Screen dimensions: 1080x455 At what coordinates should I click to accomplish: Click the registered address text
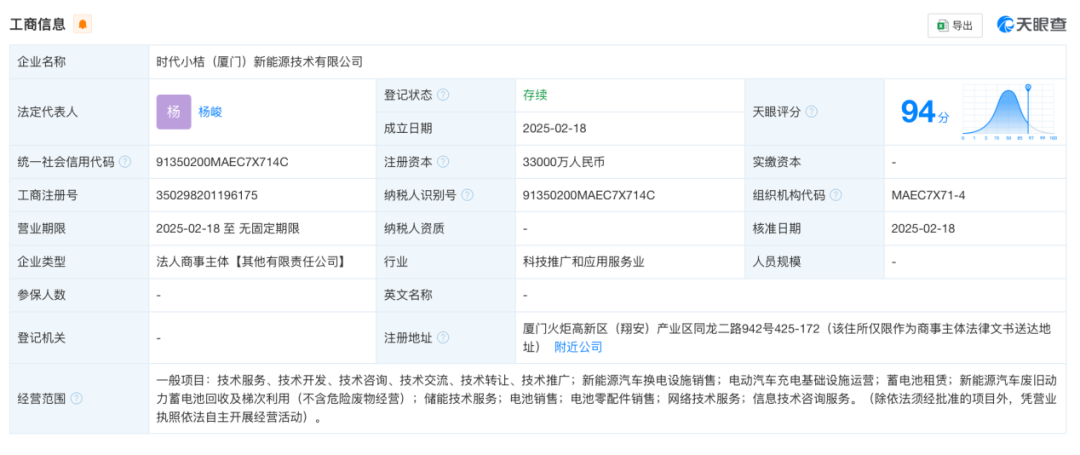pos(787,338)
